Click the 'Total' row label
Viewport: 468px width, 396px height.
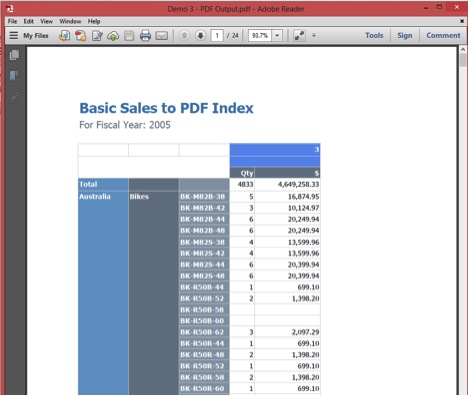click(x=88, y=184)
